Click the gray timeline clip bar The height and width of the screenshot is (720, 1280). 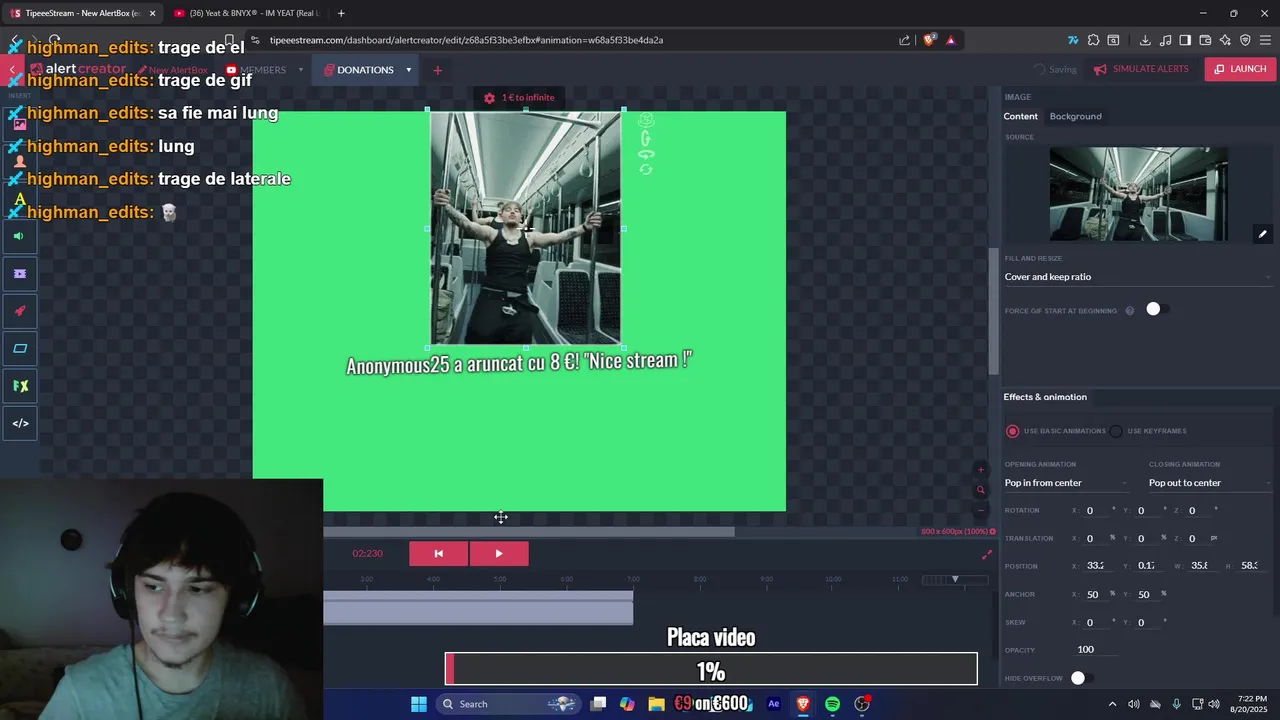478,607
